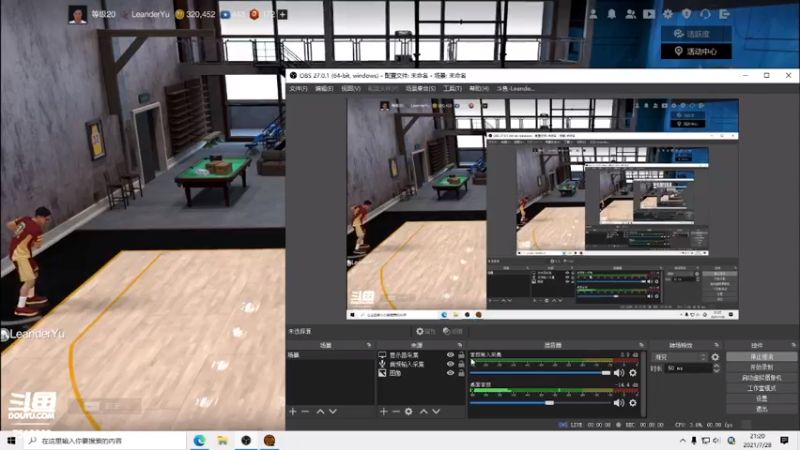Move the scene down in Scenes panel
Image resolution: width=800 pixels, height=450 pixels.
333,411
